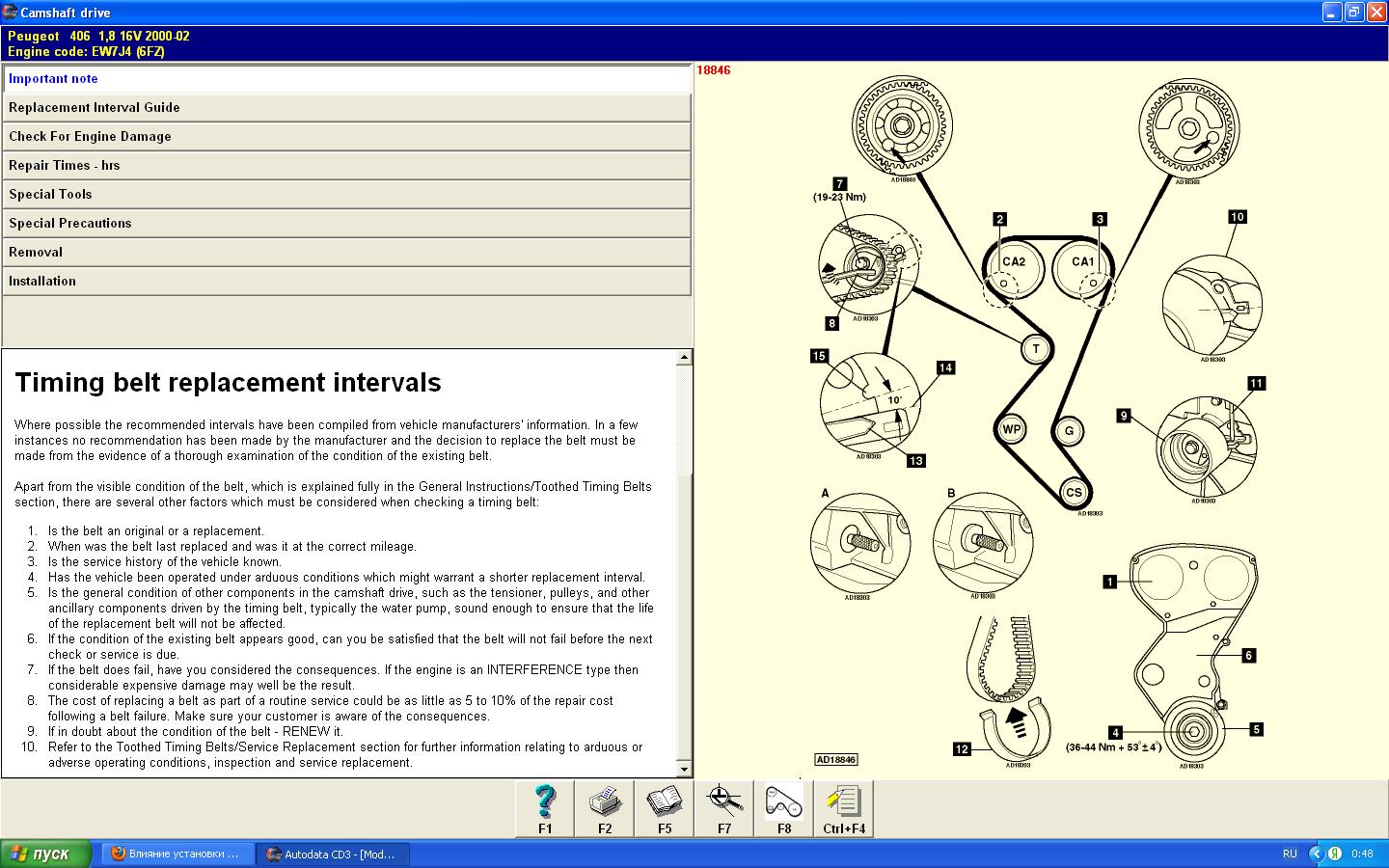
Task: Click callout number 1 on timing cover
Action: point(1110,582)
